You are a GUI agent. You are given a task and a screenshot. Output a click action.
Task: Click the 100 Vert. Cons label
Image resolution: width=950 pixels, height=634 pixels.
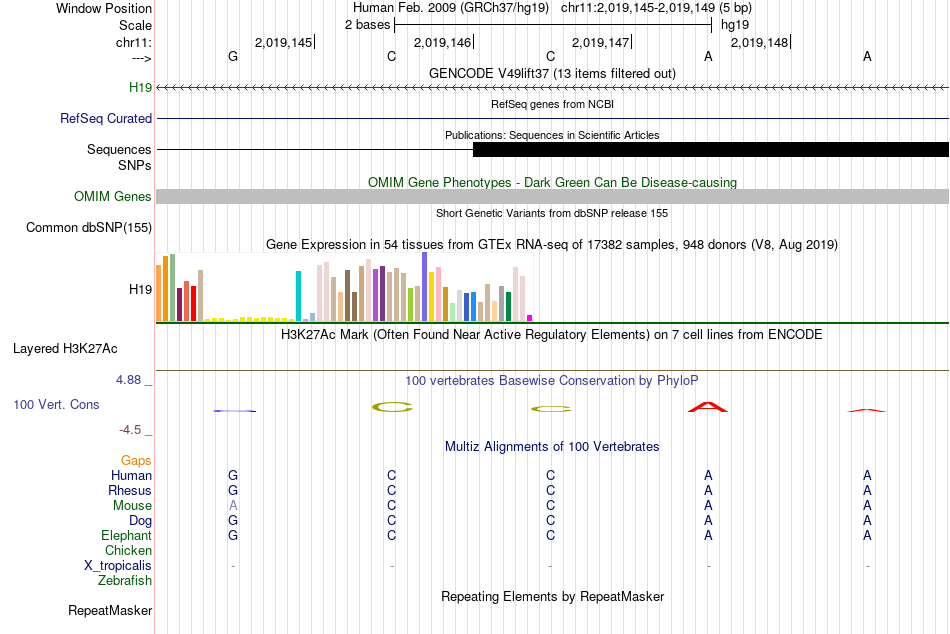(x=56, y=404)
